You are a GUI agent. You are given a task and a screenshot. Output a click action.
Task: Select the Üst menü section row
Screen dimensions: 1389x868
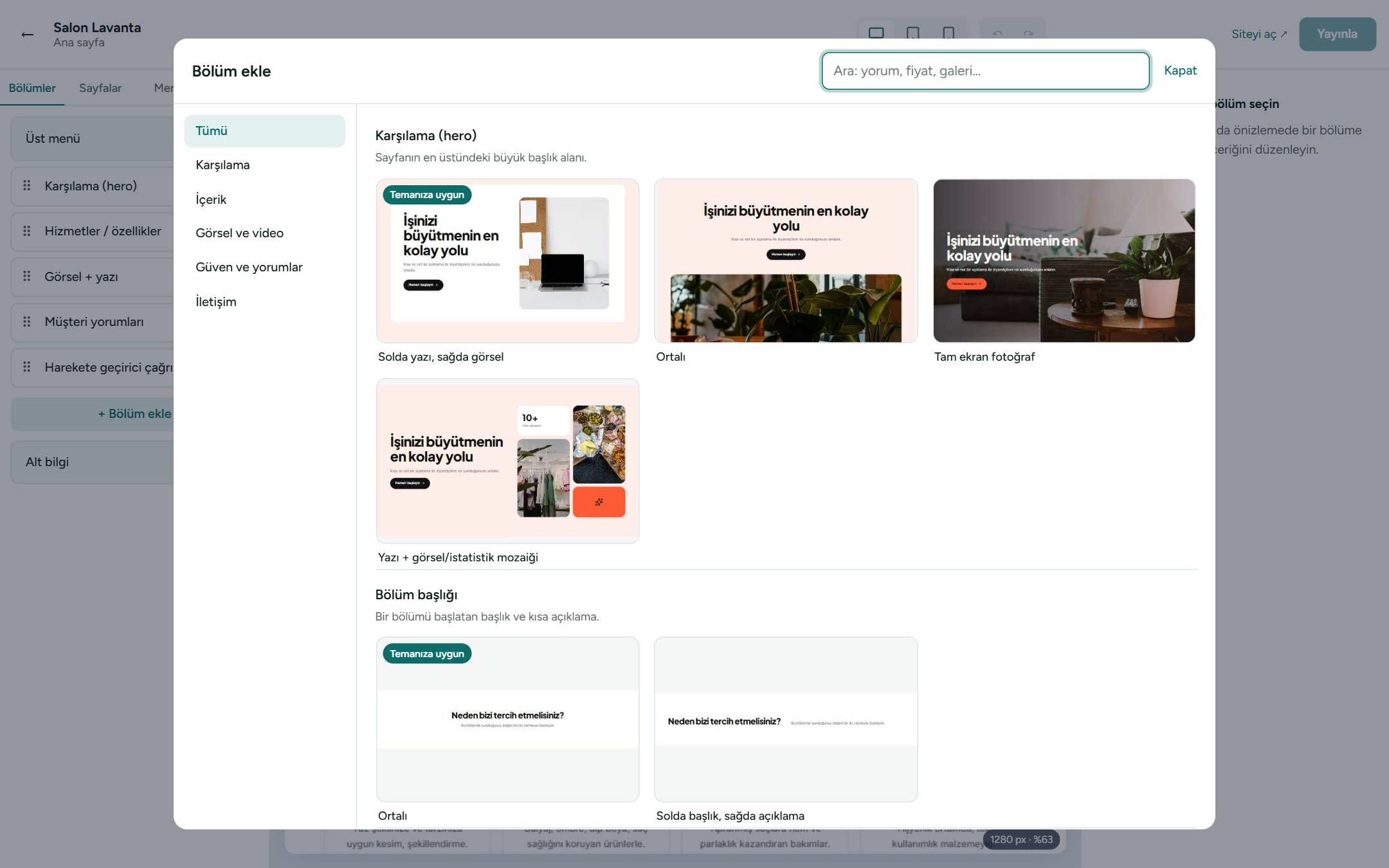pos(93,139)
